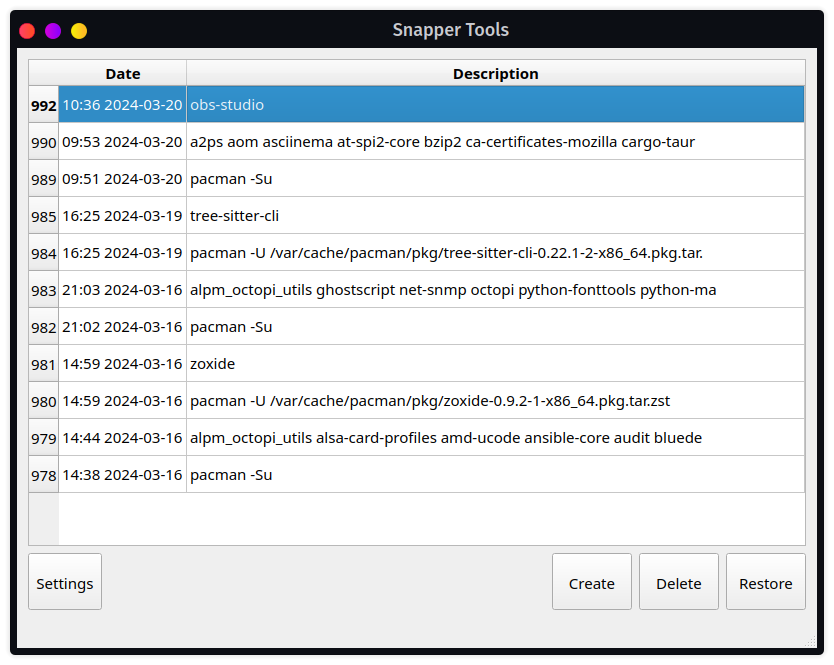834x665 pixels.
Task: Select row header number 984
Action: [44, 253]
